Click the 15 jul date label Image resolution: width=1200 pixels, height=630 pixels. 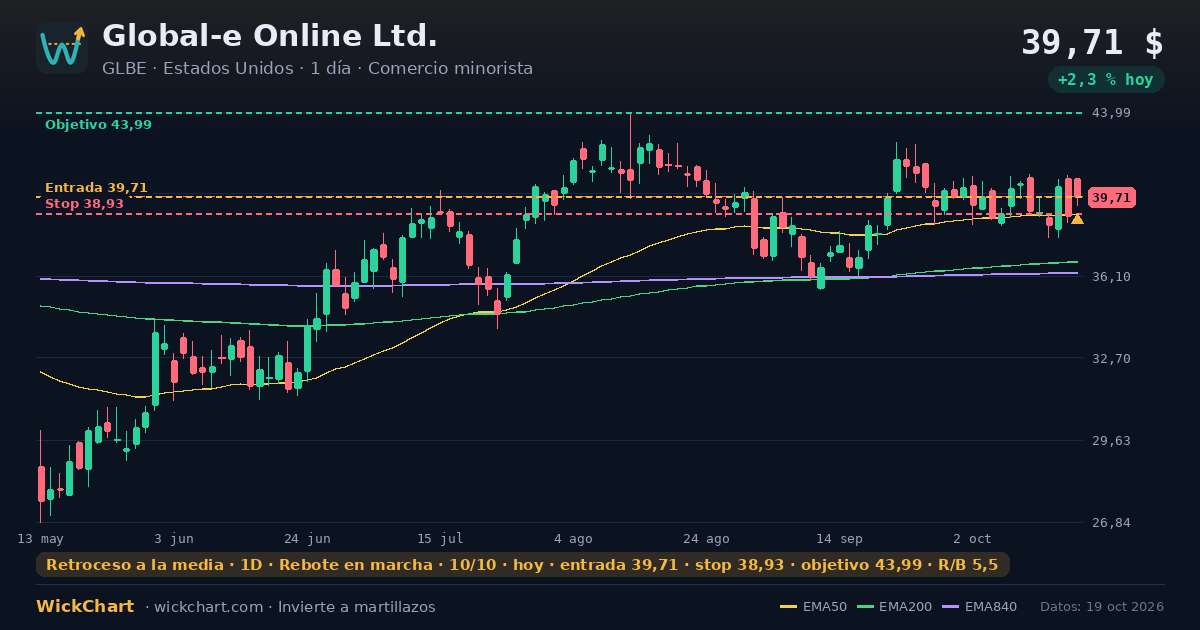440,538
